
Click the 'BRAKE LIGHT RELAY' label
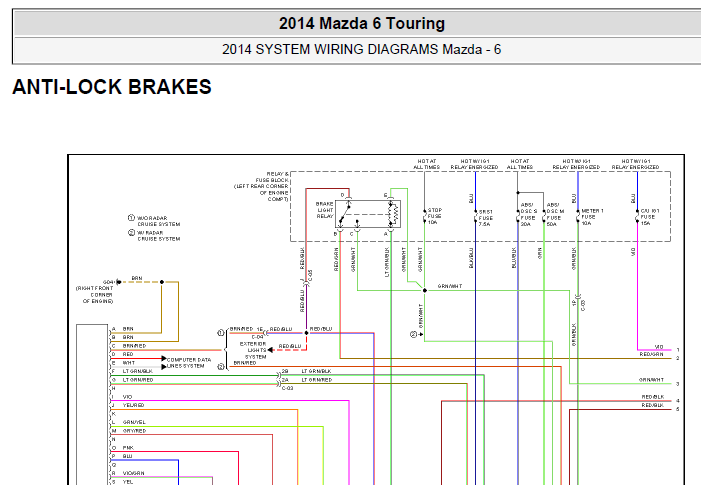[325, 210]
